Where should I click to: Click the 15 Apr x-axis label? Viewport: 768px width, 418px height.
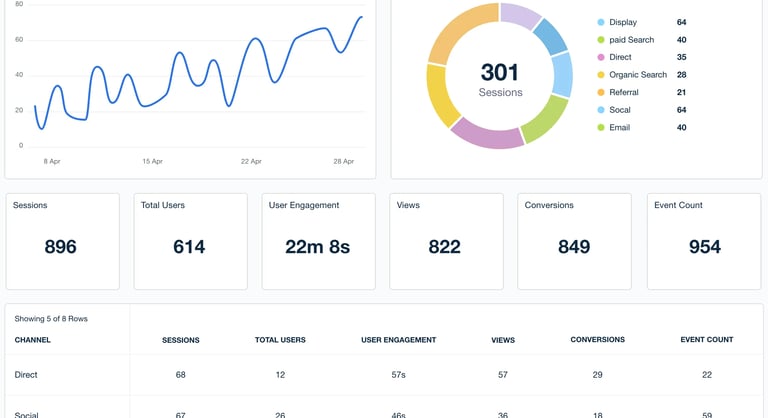pyautogui.click(x=152, y=161)
